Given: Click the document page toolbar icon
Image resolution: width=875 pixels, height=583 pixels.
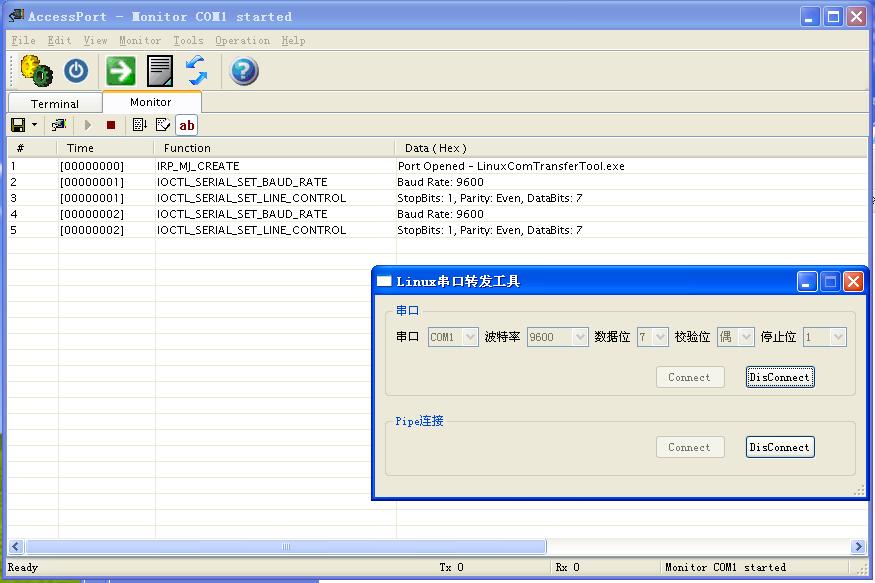Looking at the screenshot, I should [x=160, y=71].
